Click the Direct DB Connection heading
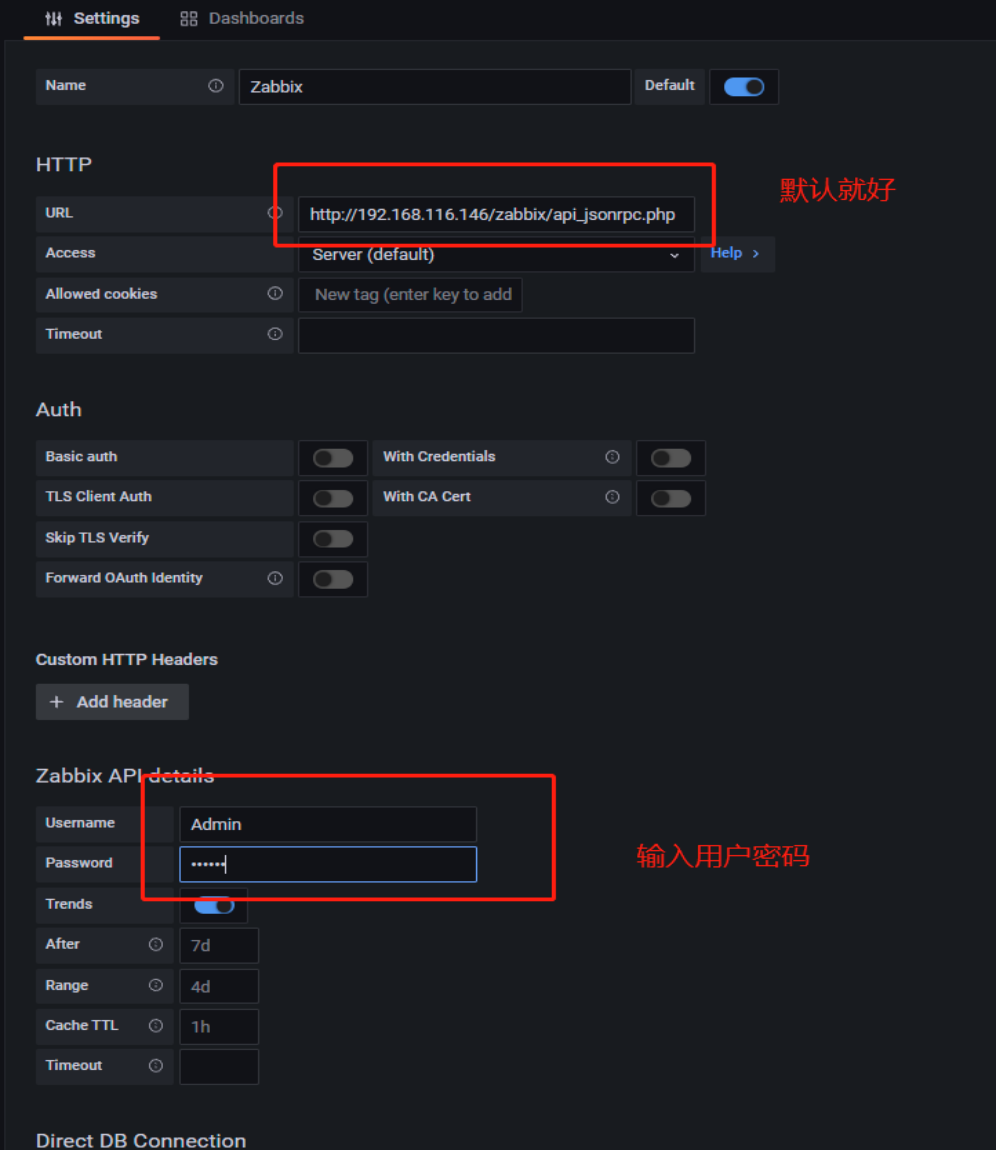This screenshot has width=996, height=1150. [x=141, y=1140]
